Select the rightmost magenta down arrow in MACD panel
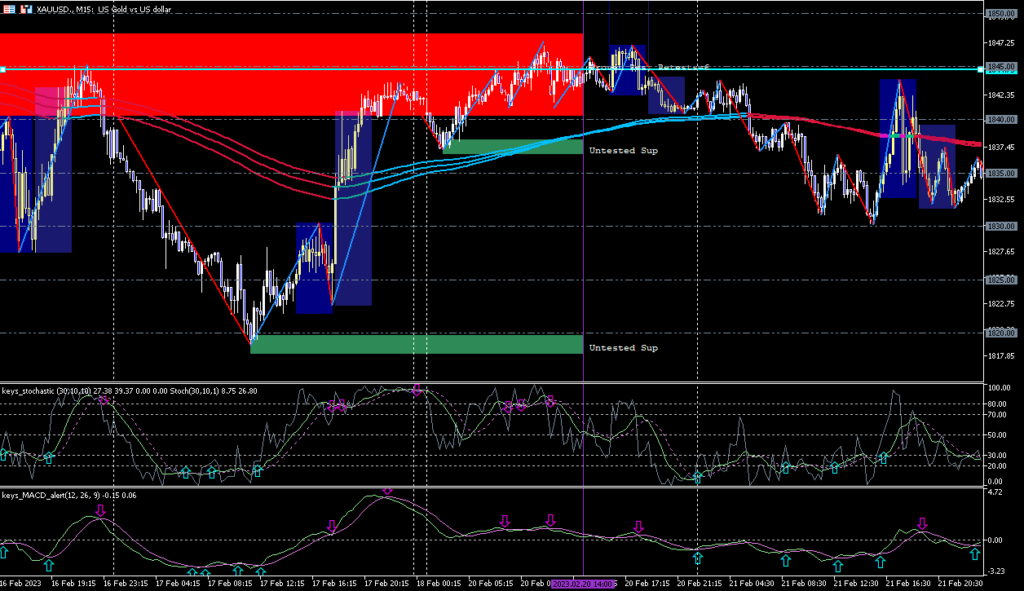The width and height of the screenshot is (1024, 591). [x=922, y=523]
